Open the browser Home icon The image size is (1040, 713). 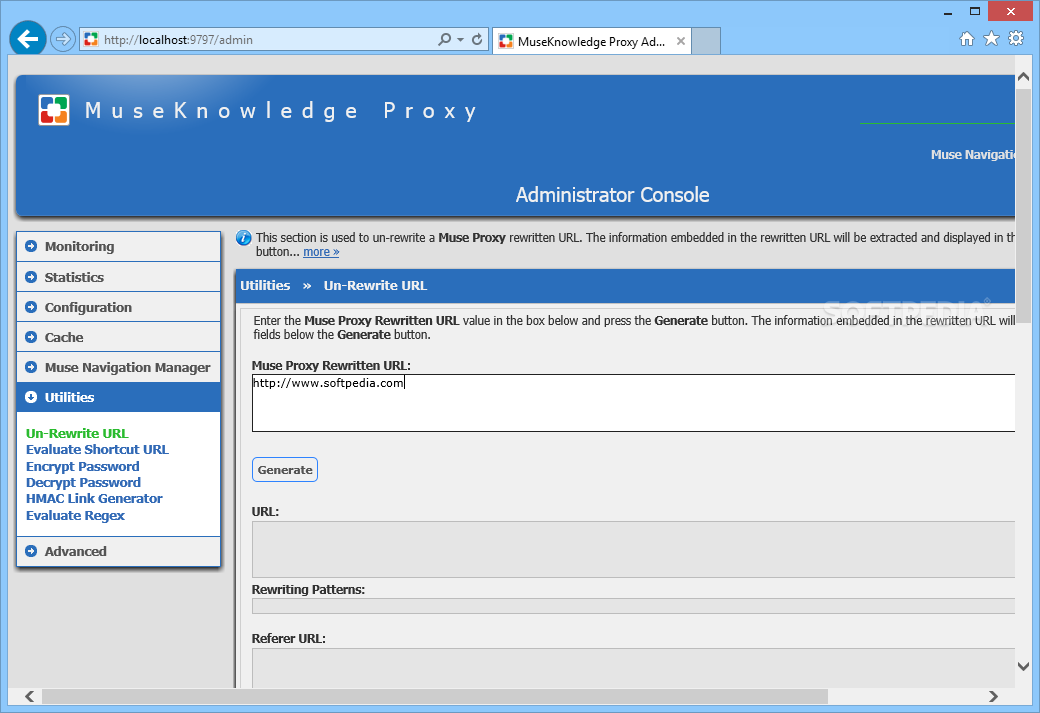967,38
